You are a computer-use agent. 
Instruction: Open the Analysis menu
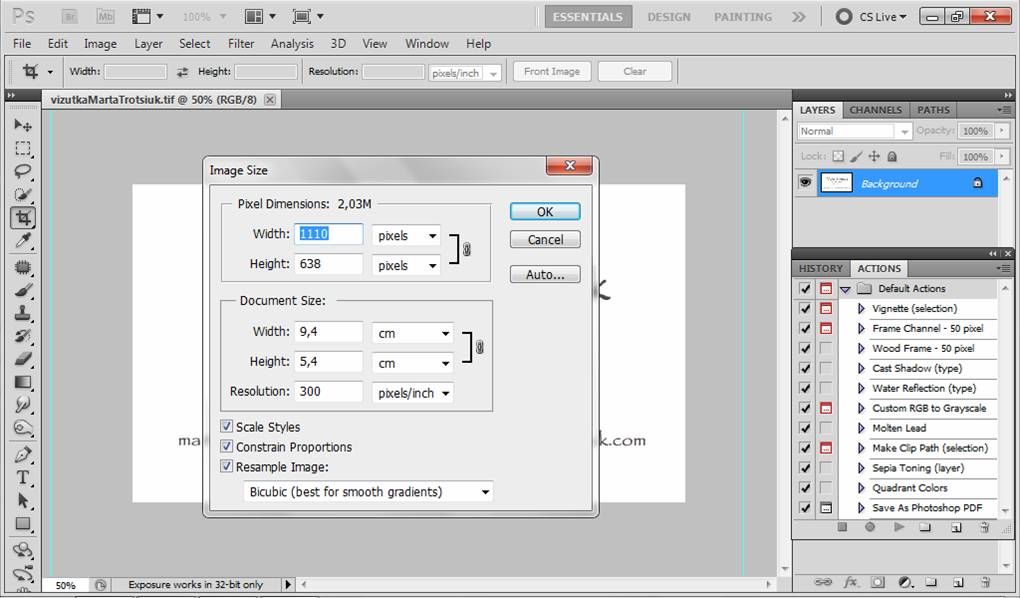click(x=292, y=44)
